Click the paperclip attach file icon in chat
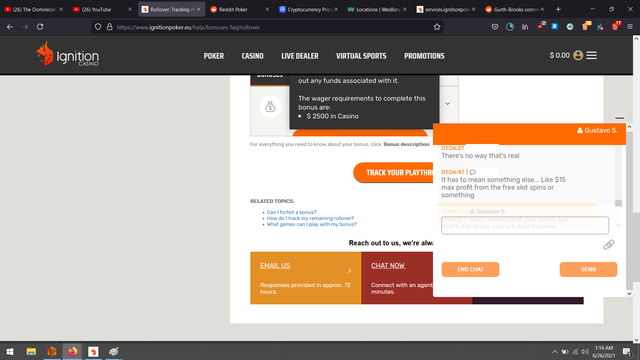The height and width of the screenshot is (360, 640). click(608, 244)
